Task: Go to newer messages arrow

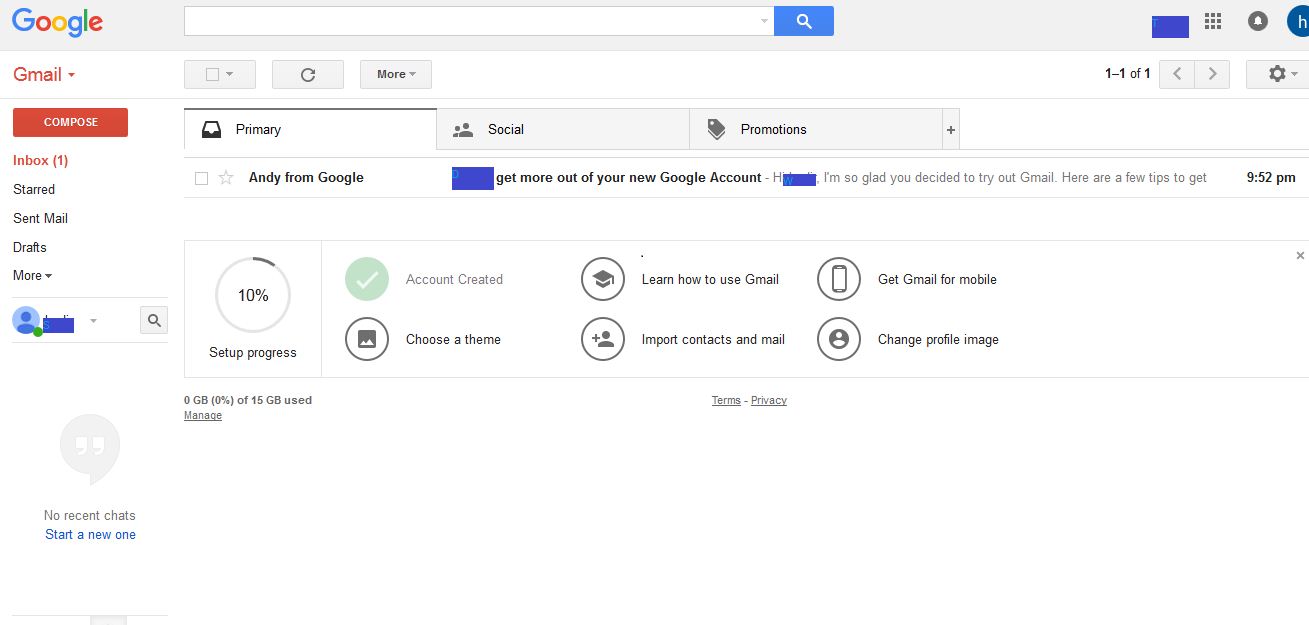Action: click(1177, 74)
